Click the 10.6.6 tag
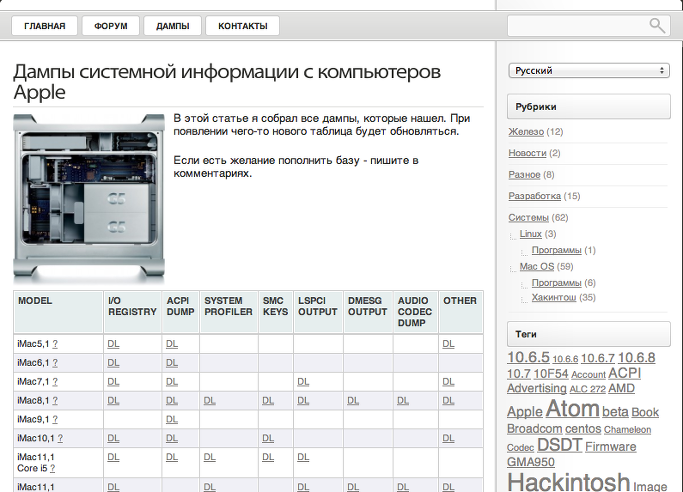Viewport: 683px width, 492px height. coord(565,359)
